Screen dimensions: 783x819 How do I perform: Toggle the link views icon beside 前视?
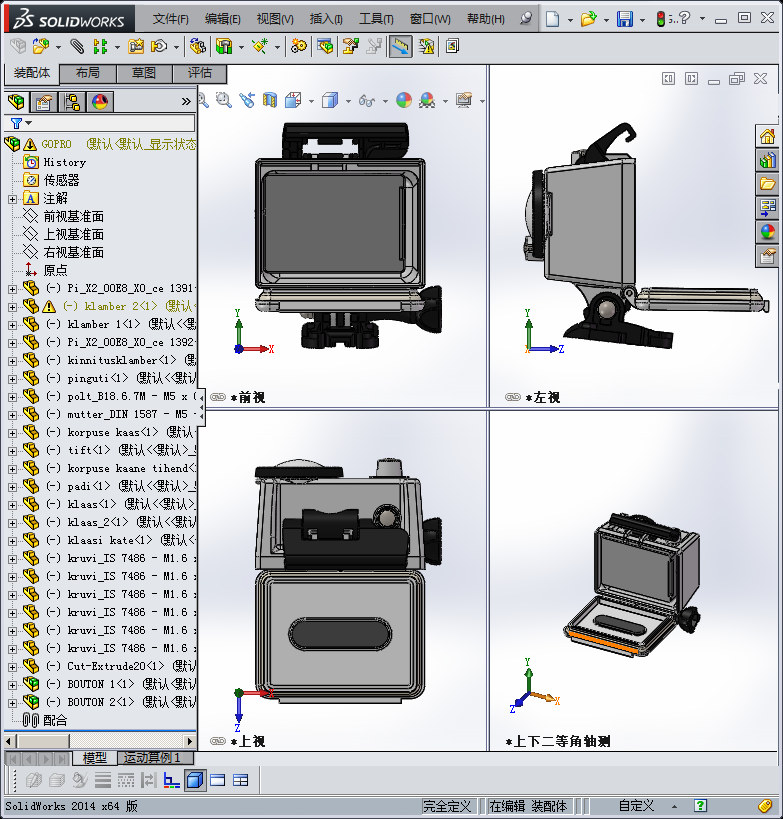click(217, 397)
